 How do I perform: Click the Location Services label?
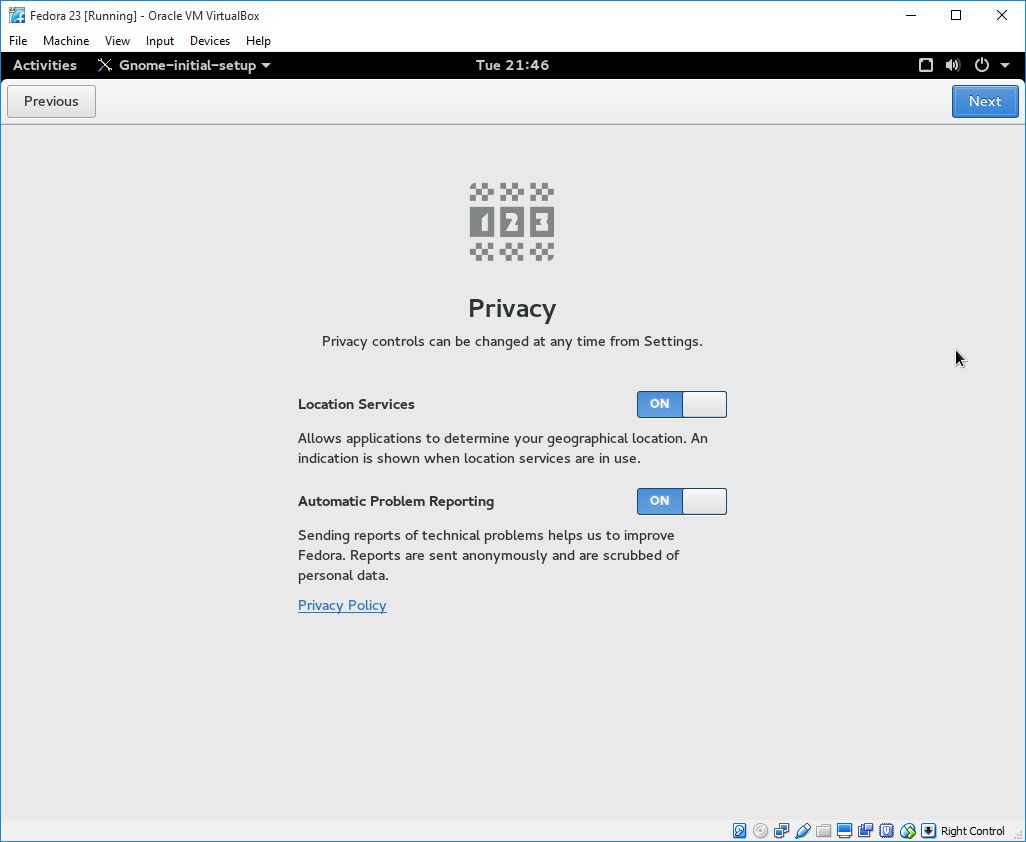coord(356,404)
